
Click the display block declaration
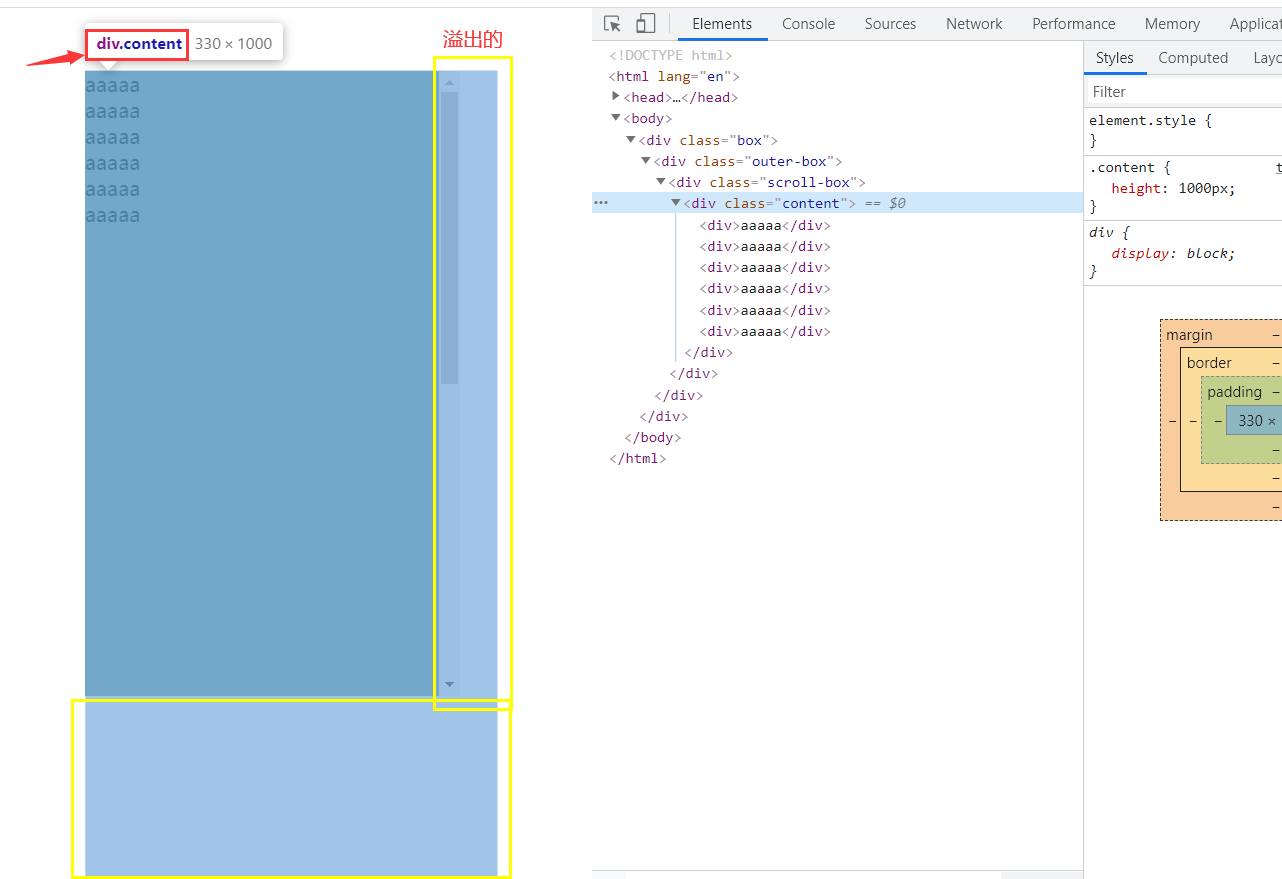tap(1173, 253)
